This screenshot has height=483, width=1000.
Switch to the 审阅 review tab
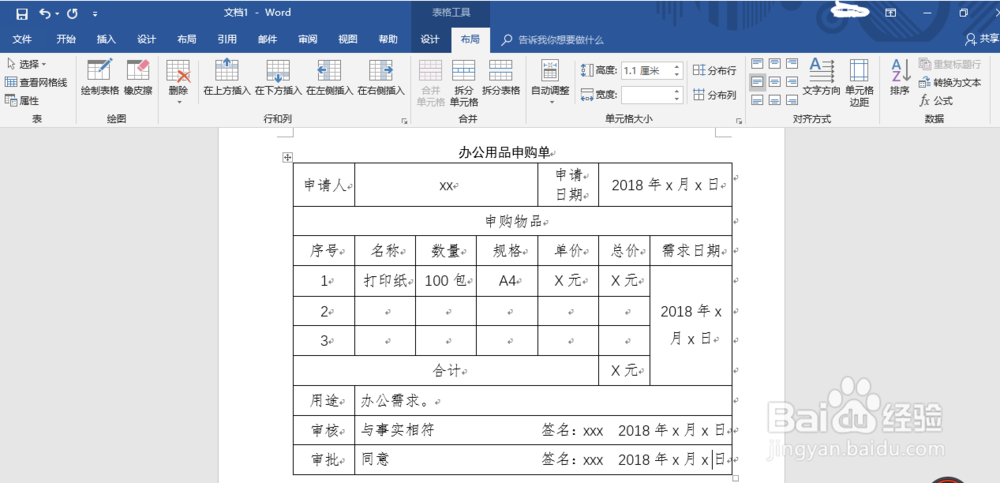pyautogui.click(x=307, y=40)
